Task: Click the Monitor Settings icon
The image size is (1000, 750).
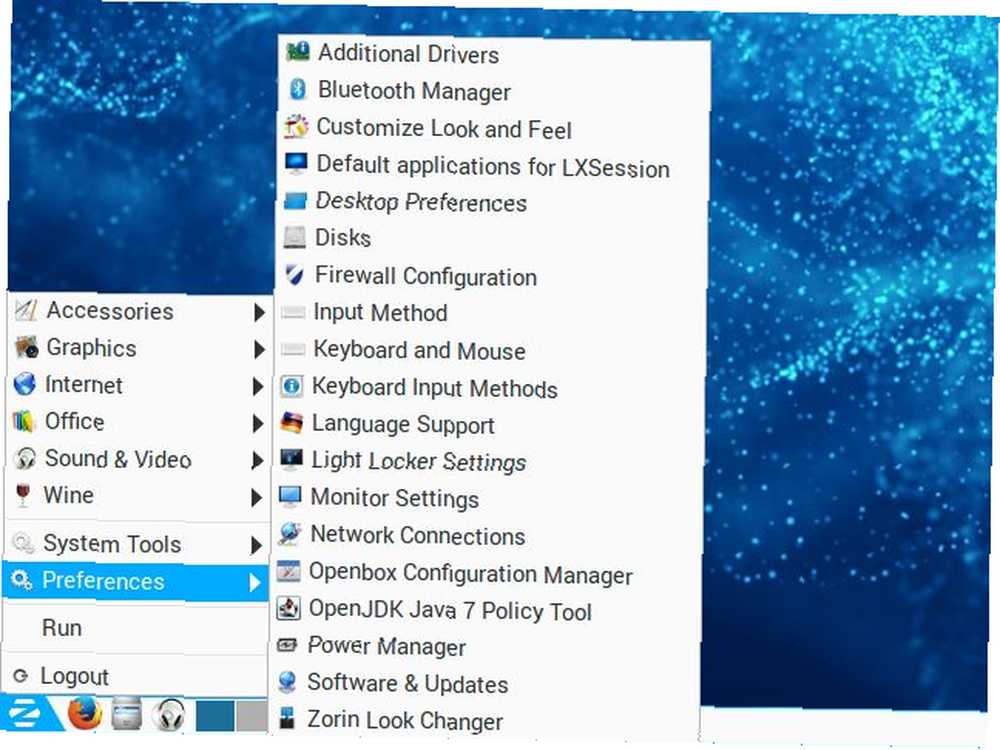Action: click(x=290, y=496)
